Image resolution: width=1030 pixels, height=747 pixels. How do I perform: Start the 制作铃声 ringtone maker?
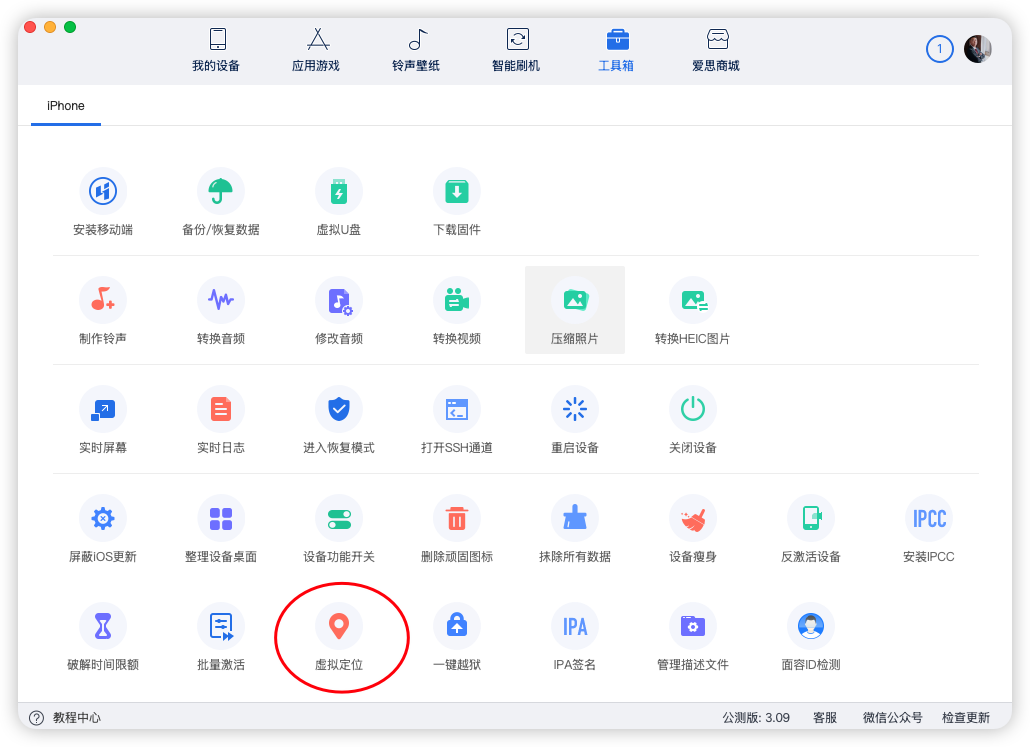coord(103,309)
